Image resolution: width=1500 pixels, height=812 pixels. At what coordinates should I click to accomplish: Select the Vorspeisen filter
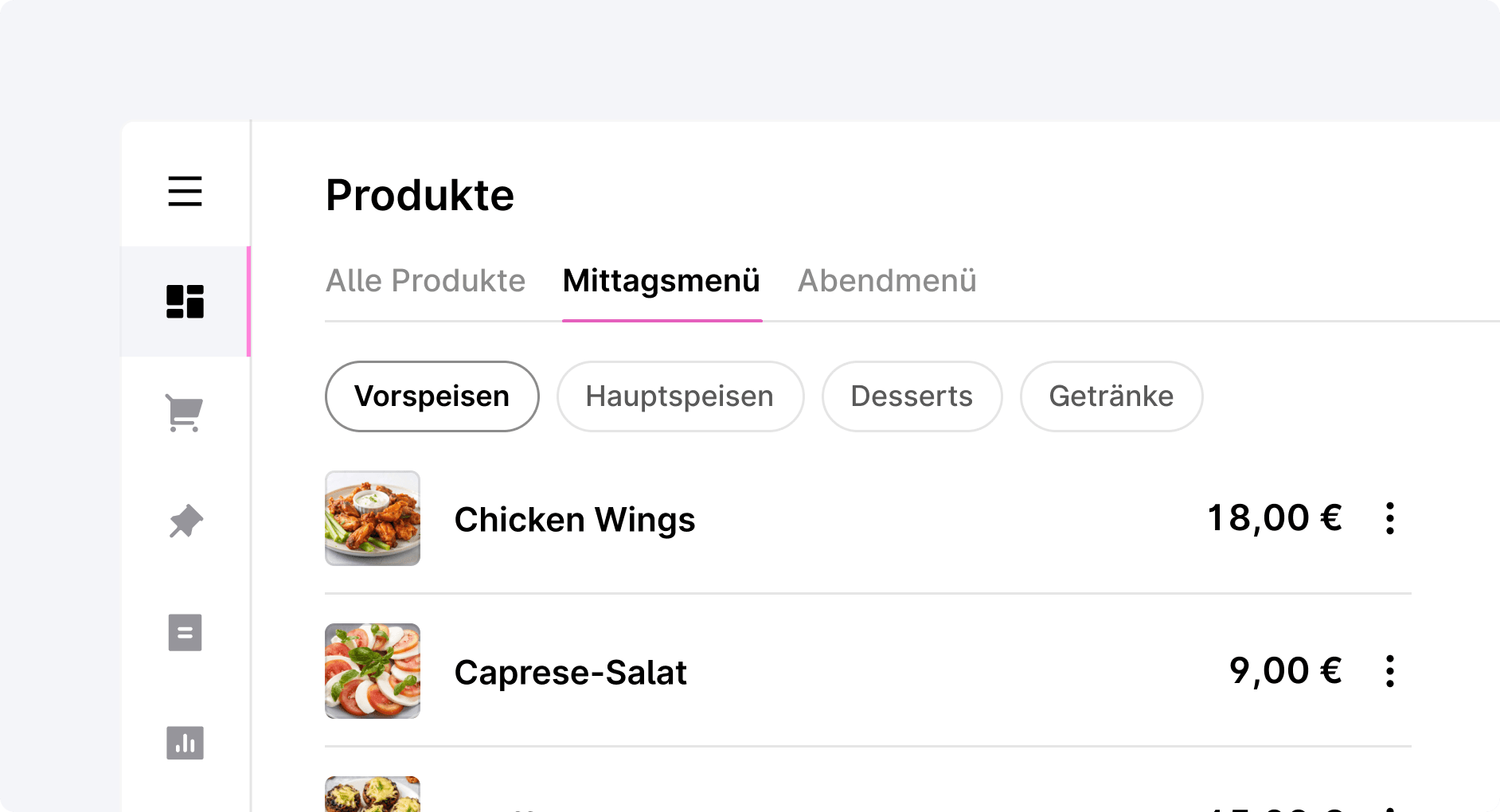coord(432,396)
